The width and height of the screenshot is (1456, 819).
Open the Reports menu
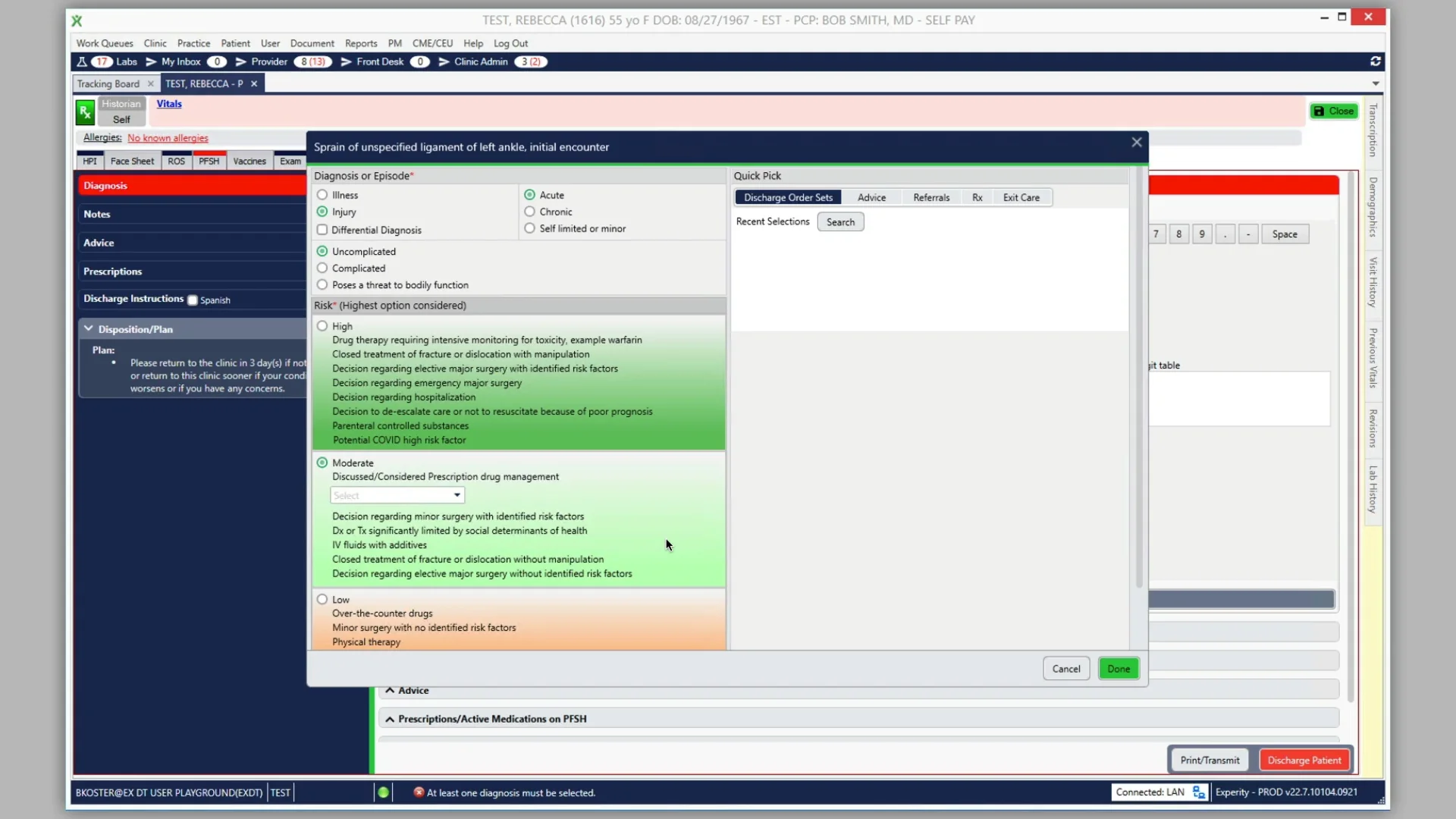(360, 43)
